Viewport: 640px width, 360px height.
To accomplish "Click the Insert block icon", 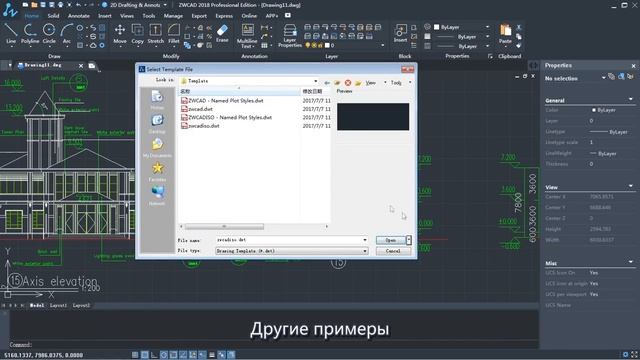I will pos(400,33).
